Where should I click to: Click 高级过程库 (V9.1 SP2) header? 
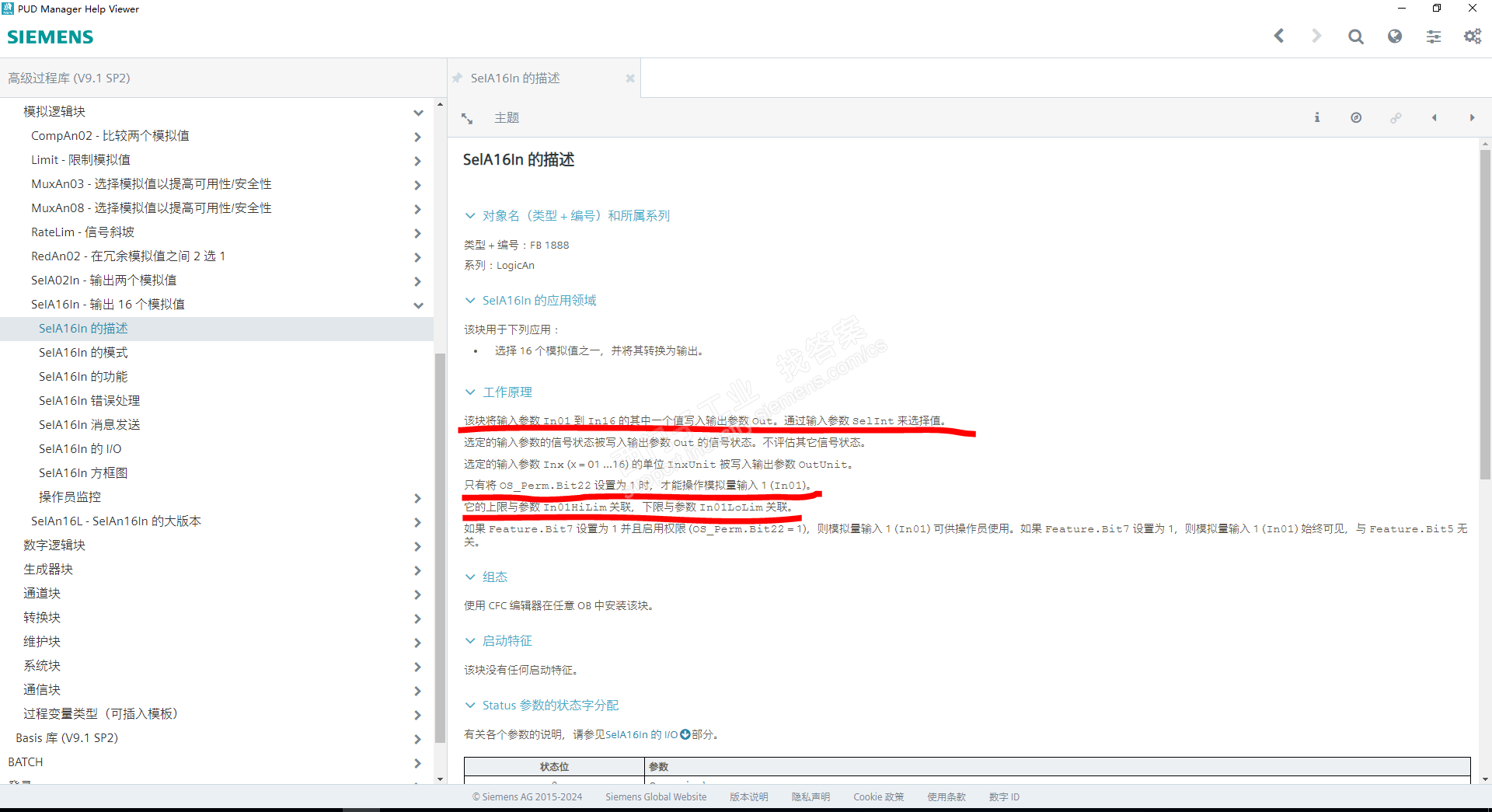point(69,78)
